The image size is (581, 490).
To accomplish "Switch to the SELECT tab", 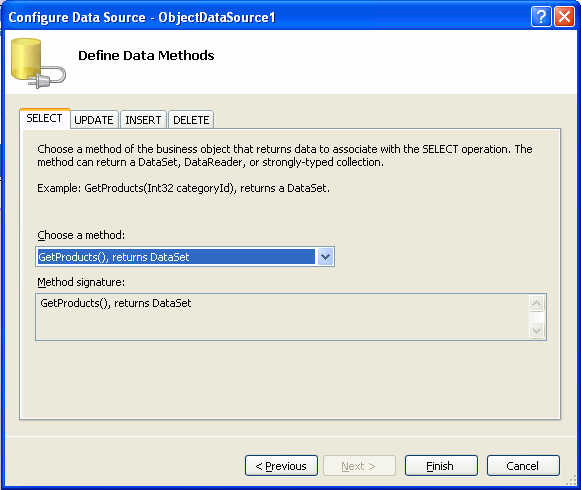I will coord(44,119).
